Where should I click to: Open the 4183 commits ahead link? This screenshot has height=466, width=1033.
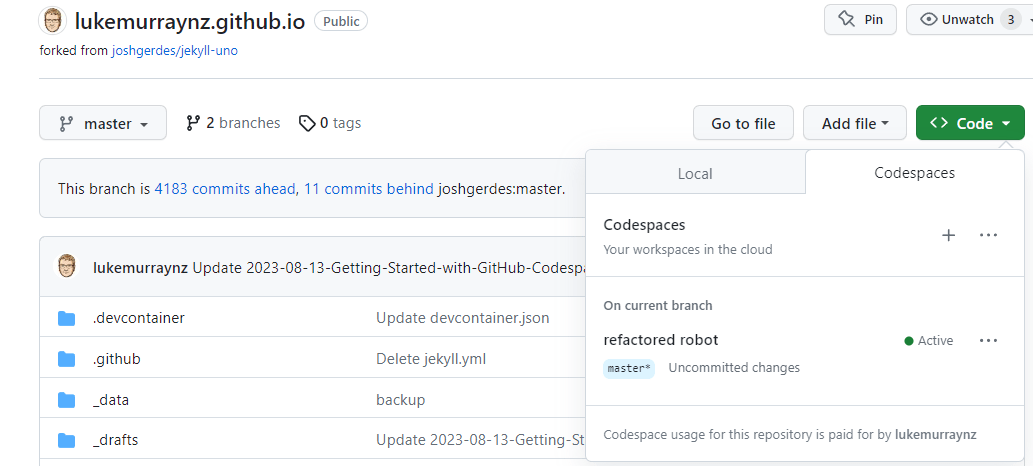click(225, 188)
